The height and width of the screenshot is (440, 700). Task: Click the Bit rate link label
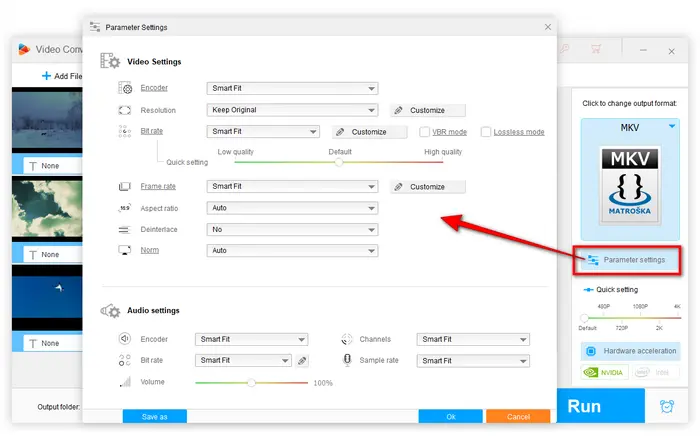[152, 131]
